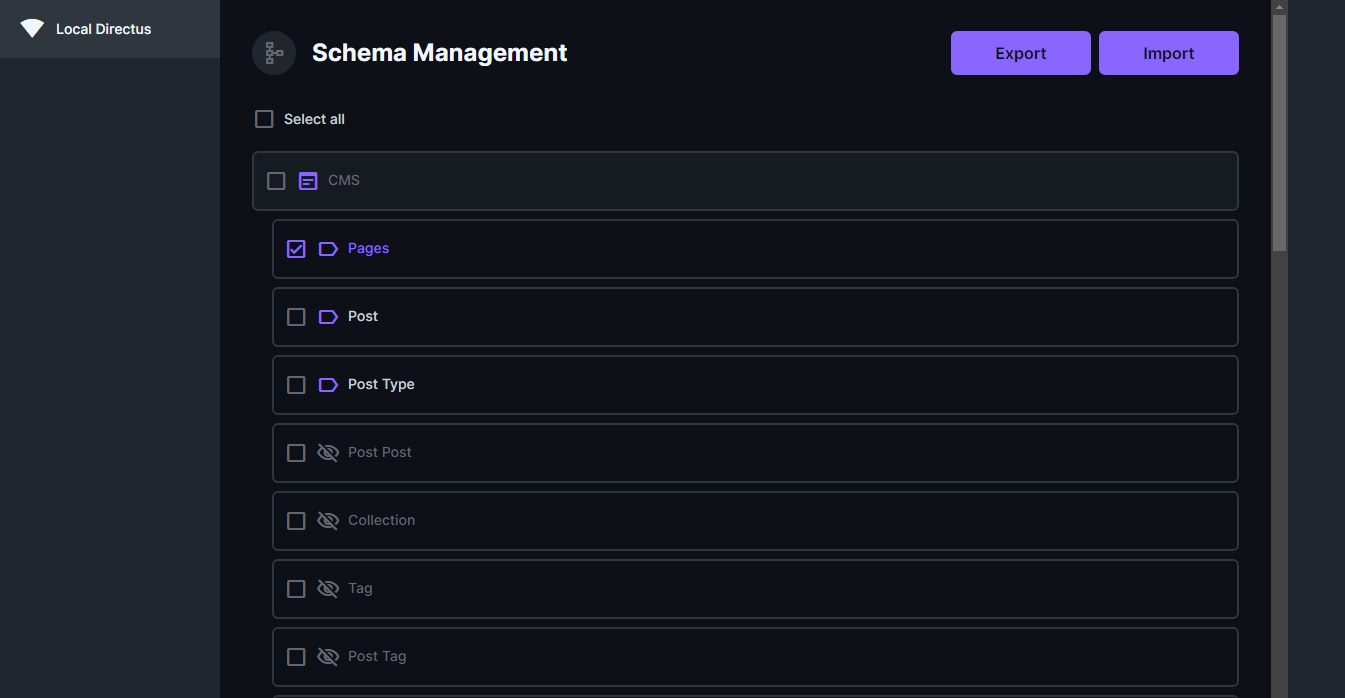The height and width of the screenshot is (698, 1345).
Task: Tick the Select all checkbox
Action: [264, 119]
